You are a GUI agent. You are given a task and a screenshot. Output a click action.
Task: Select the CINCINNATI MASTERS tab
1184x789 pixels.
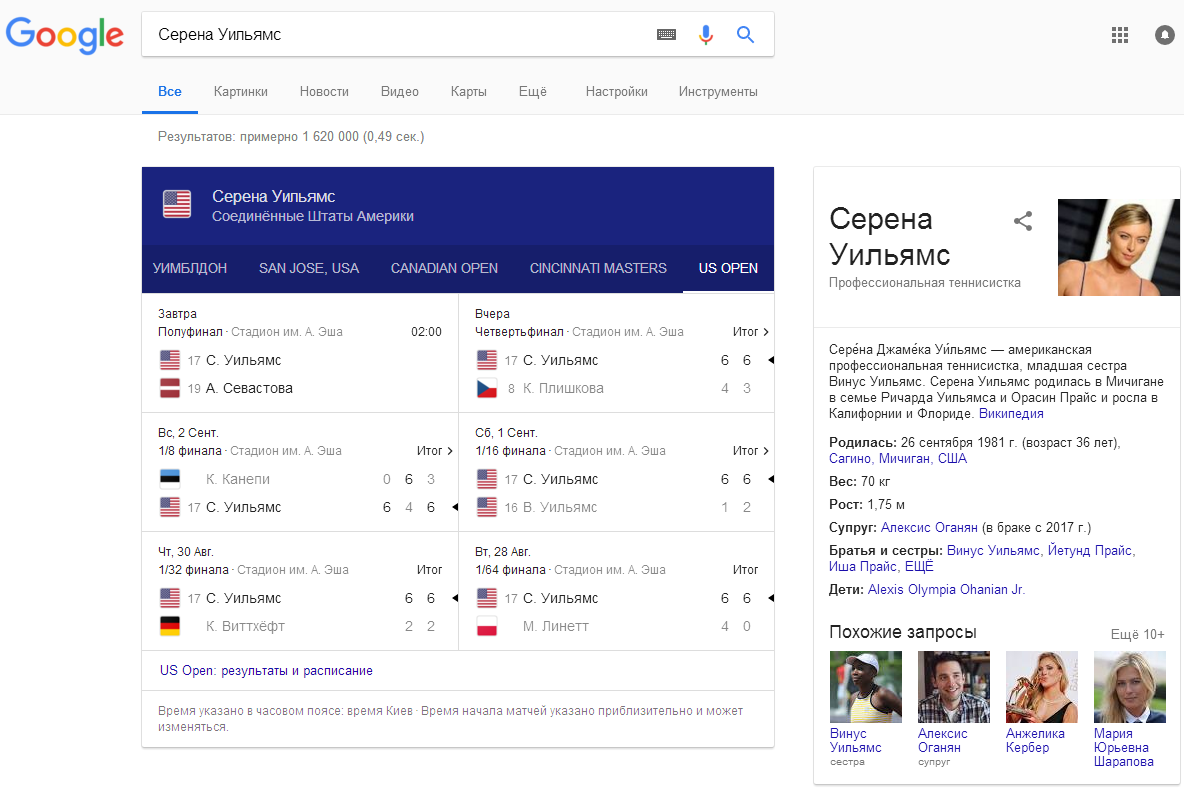[598, 268]
